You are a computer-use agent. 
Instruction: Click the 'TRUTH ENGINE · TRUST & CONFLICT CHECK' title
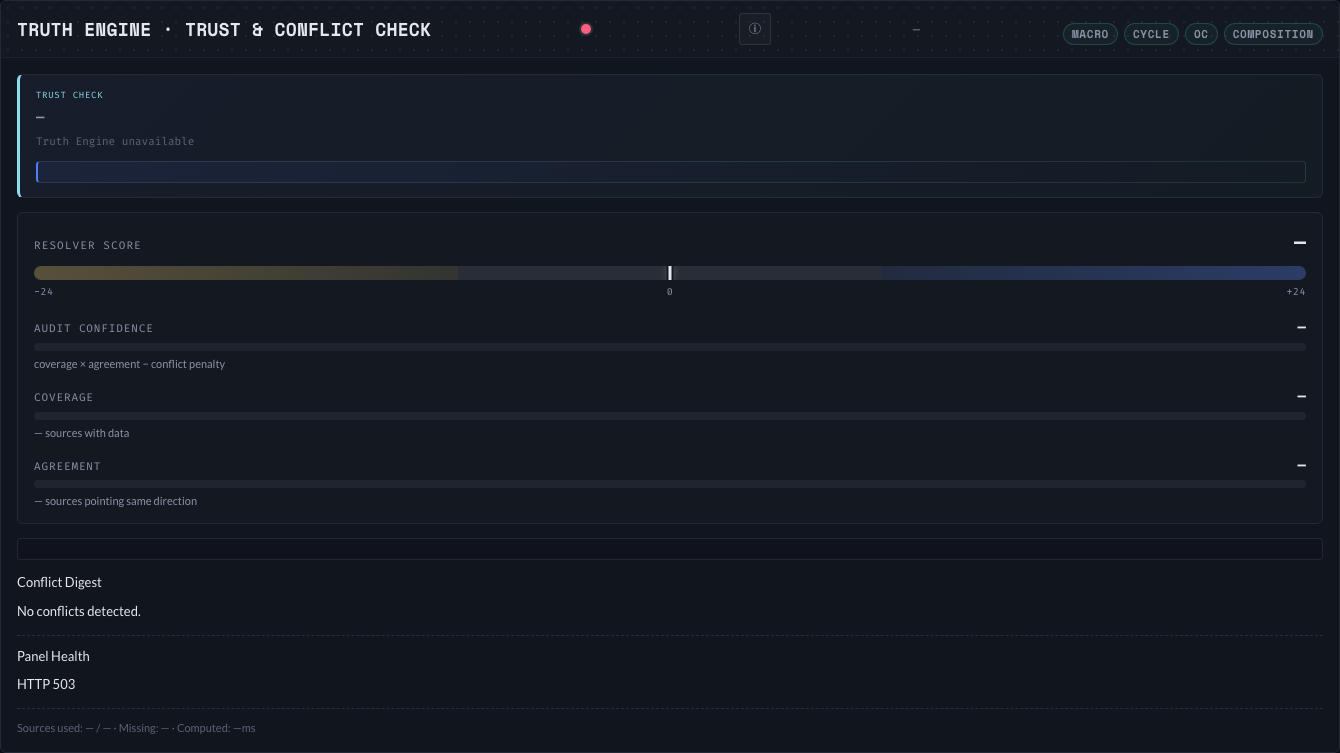pyautogui.click(x=224, y=29)
